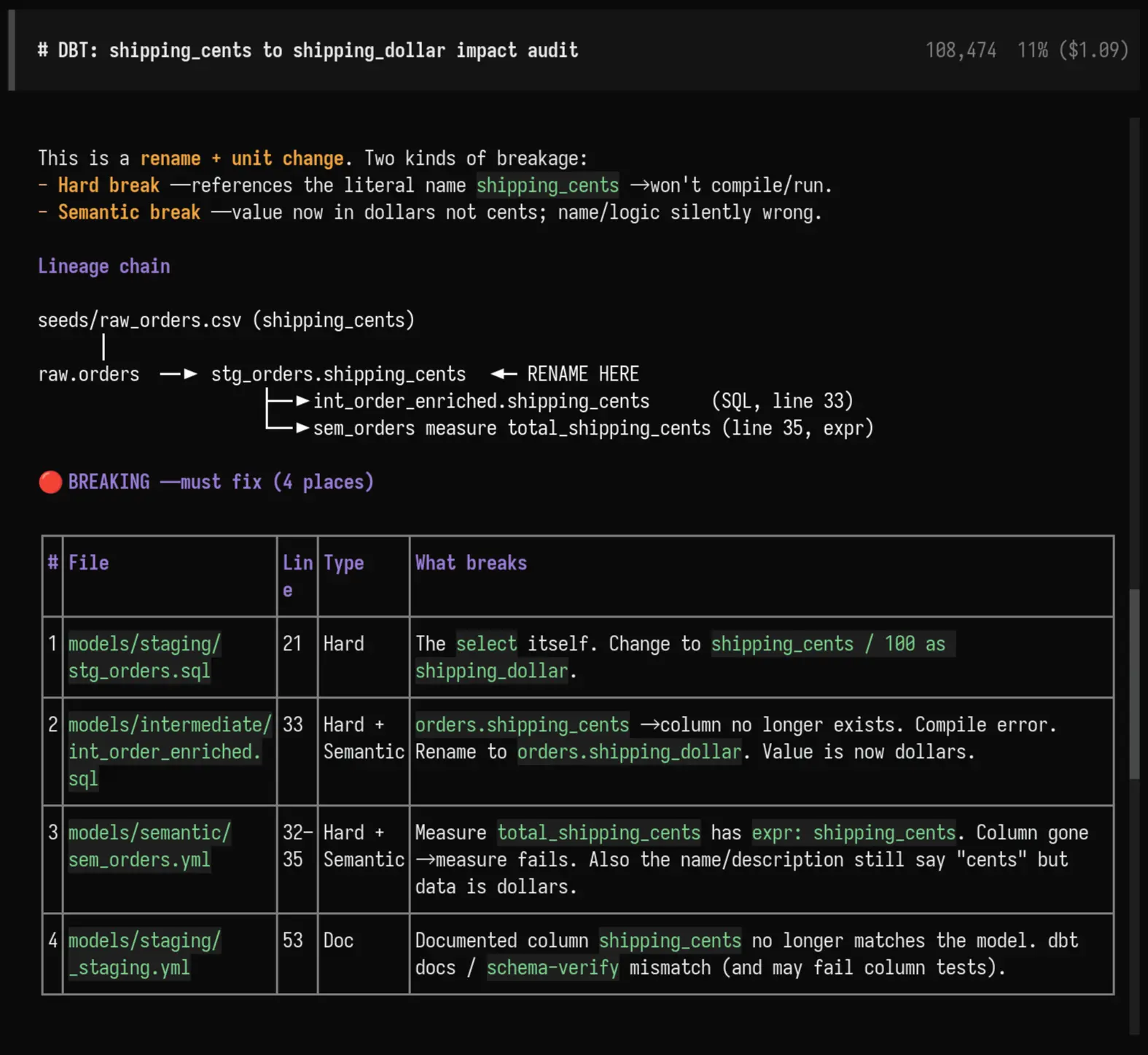The image size is (1148, 1055).
Task: Open models/semantic/sem_orders.yml file path
Action: tap(149, 846)
